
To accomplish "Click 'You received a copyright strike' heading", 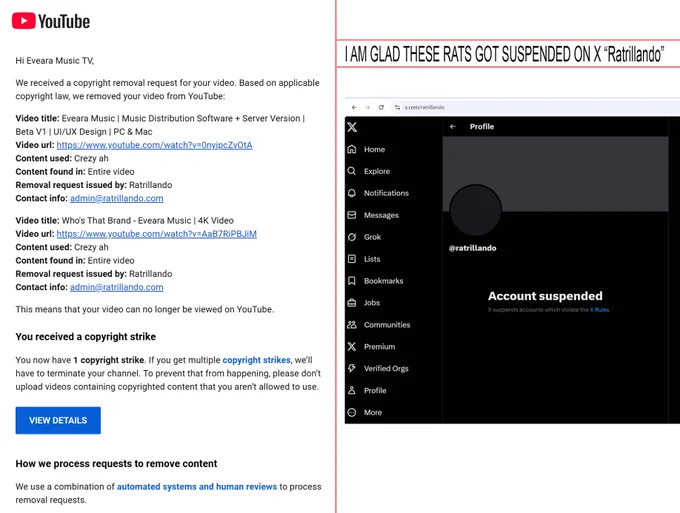I will (x=85, y=337).
